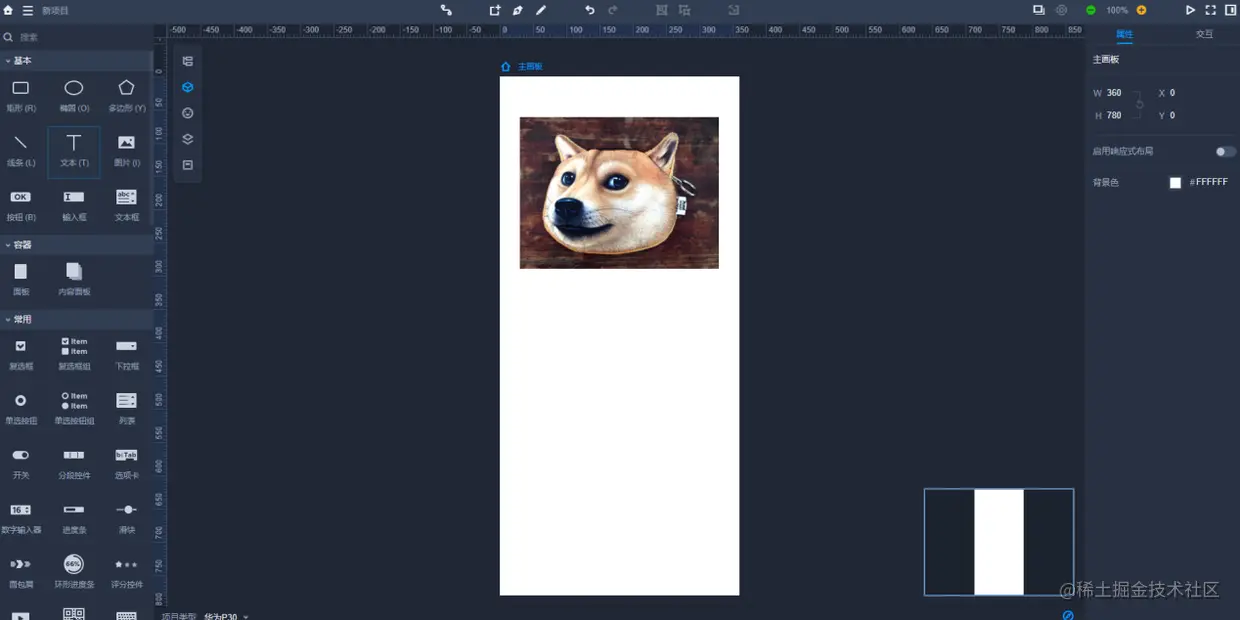Pick the input box widget
The width and height of the screenshot is (1240, 620).
74,204
